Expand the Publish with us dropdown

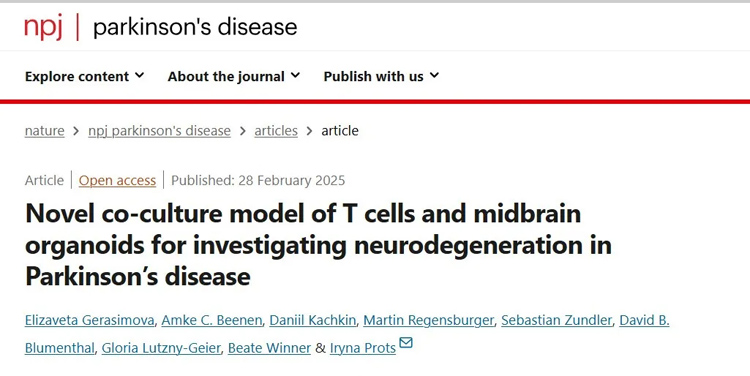tap(381, 77)
